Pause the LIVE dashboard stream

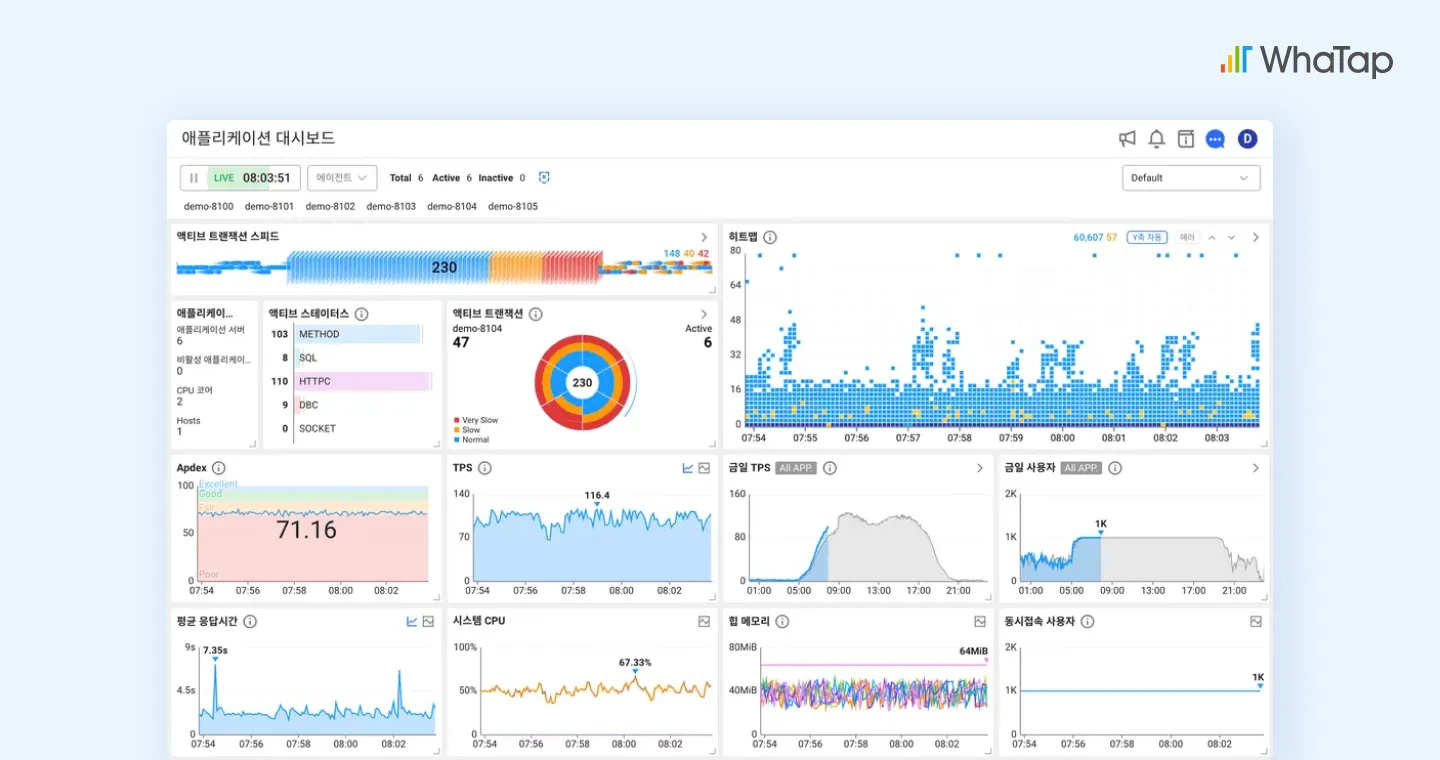pos(194,178)
